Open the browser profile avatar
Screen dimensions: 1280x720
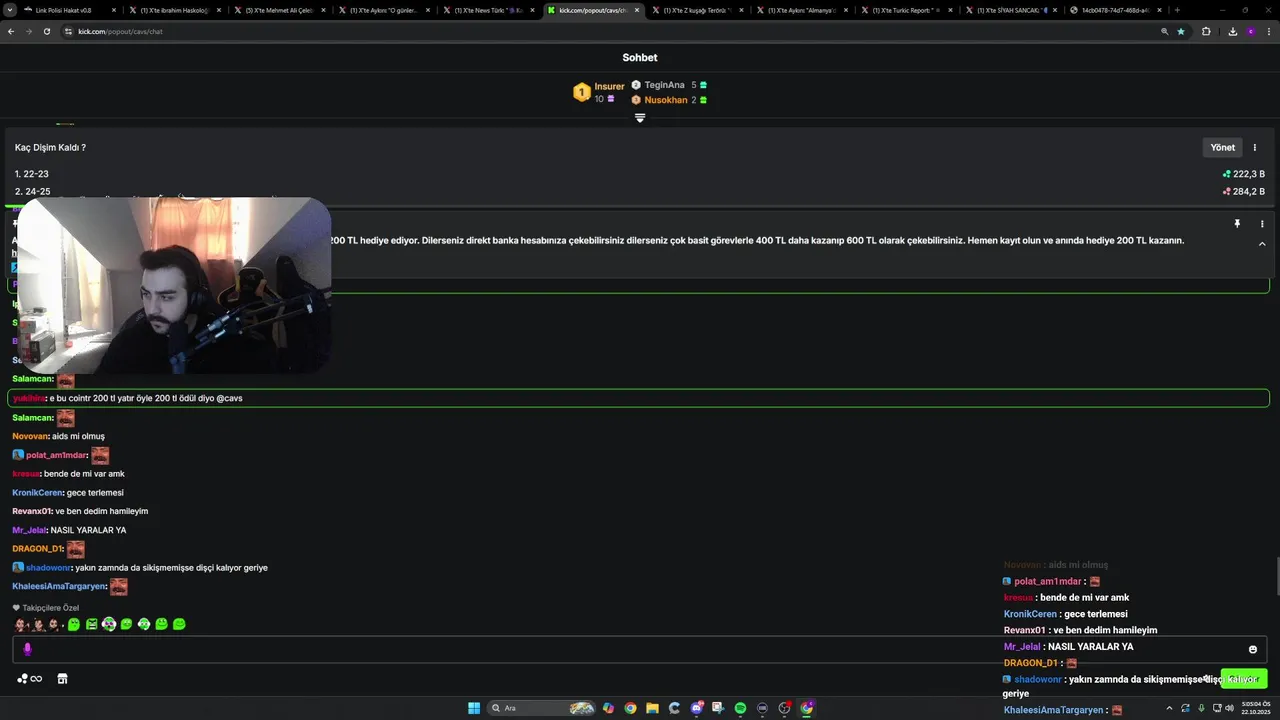pyautogui.click(x=1250, y=31)
